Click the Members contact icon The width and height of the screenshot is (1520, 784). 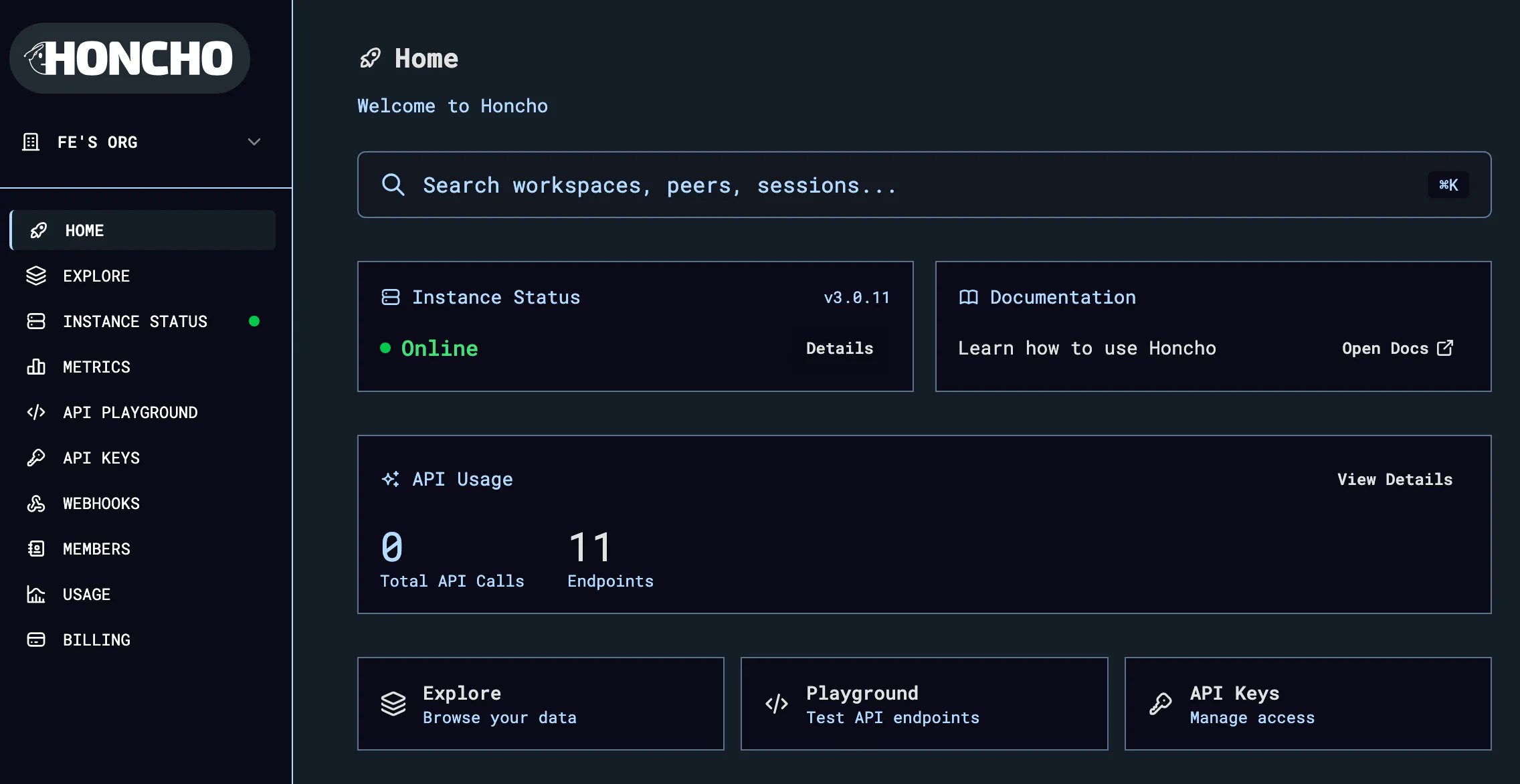36,549
